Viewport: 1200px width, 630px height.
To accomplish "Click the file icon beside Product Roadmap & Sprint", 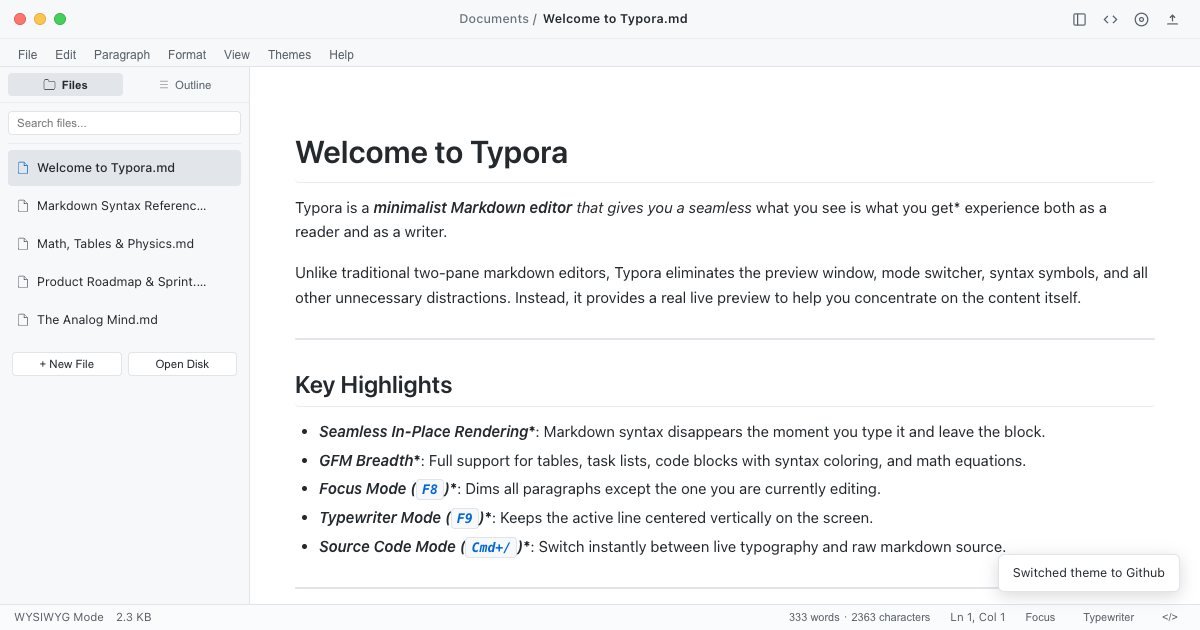I will (23, 282).
